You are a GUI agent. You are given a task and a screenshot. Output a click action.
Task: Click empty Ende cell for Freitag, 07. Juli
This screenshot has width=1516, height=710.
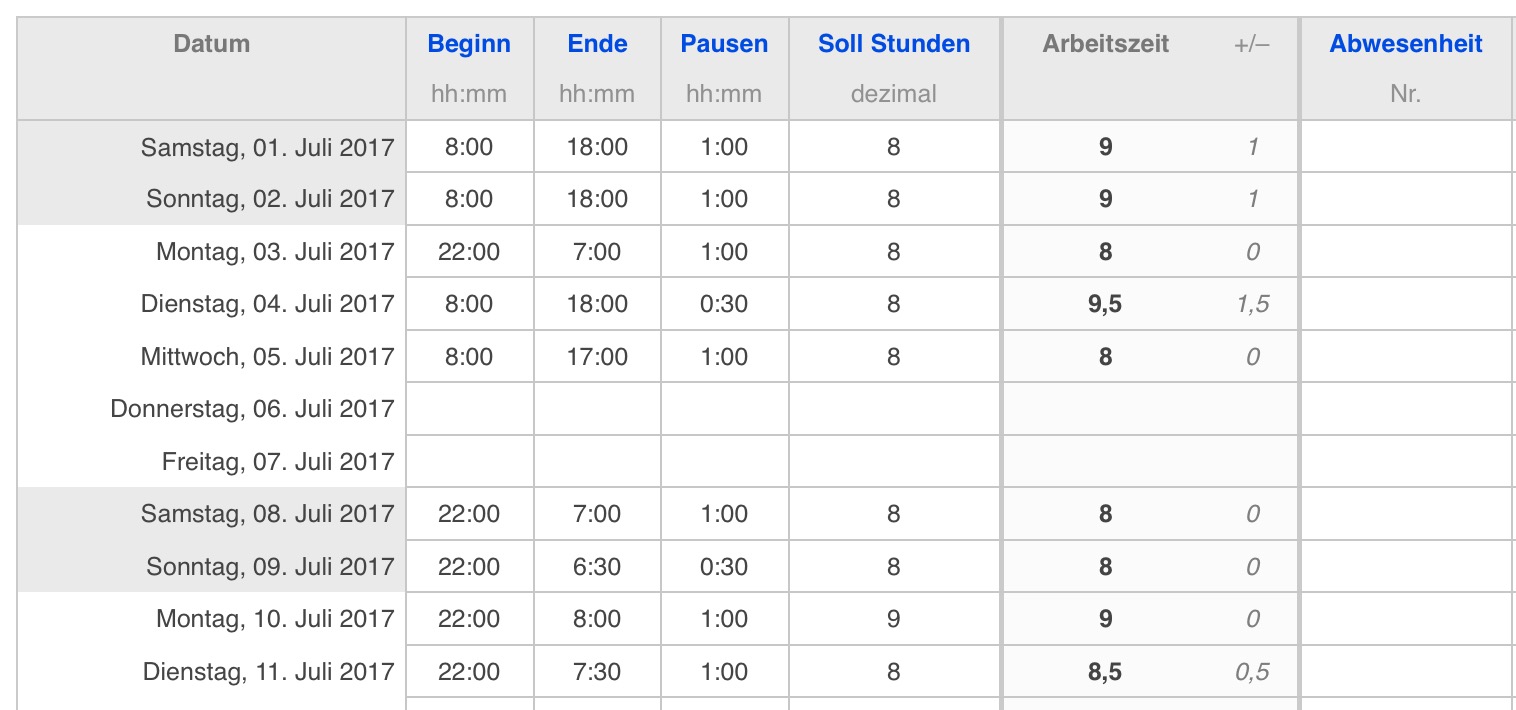(x=597, y=462)
